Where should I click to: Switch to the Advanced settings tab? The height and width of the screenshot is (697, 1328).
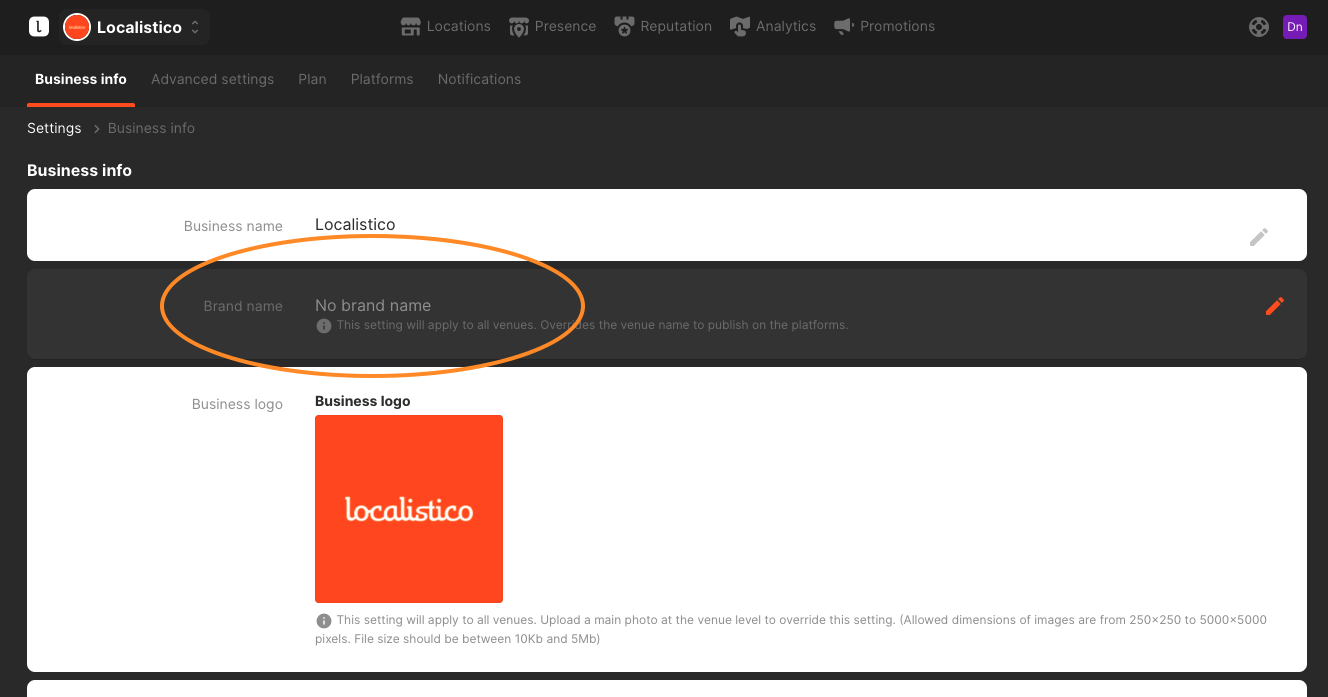(x=212, y=80)
